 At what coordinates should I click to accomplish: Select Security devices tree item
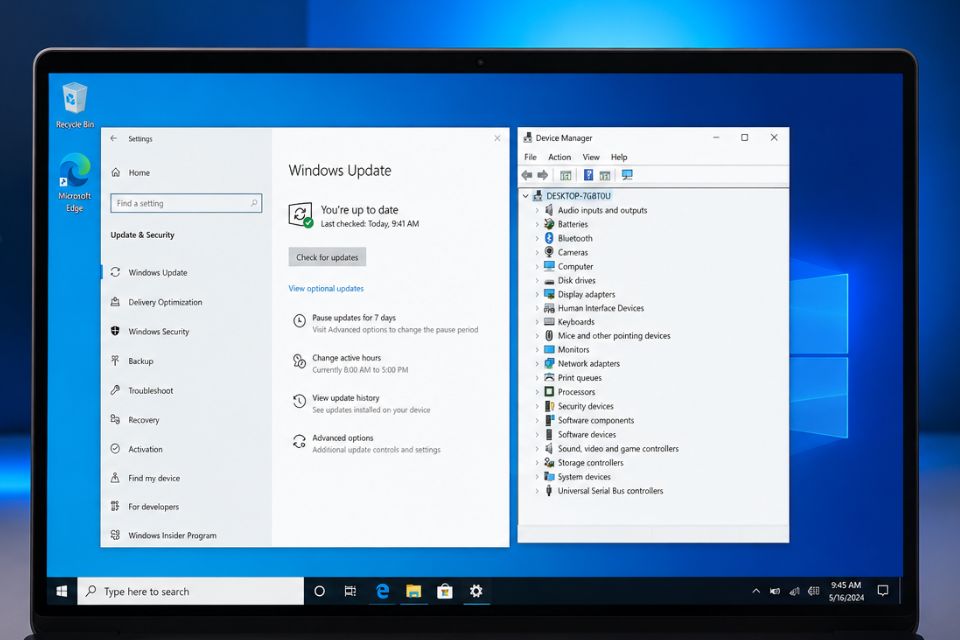(585, 406)
